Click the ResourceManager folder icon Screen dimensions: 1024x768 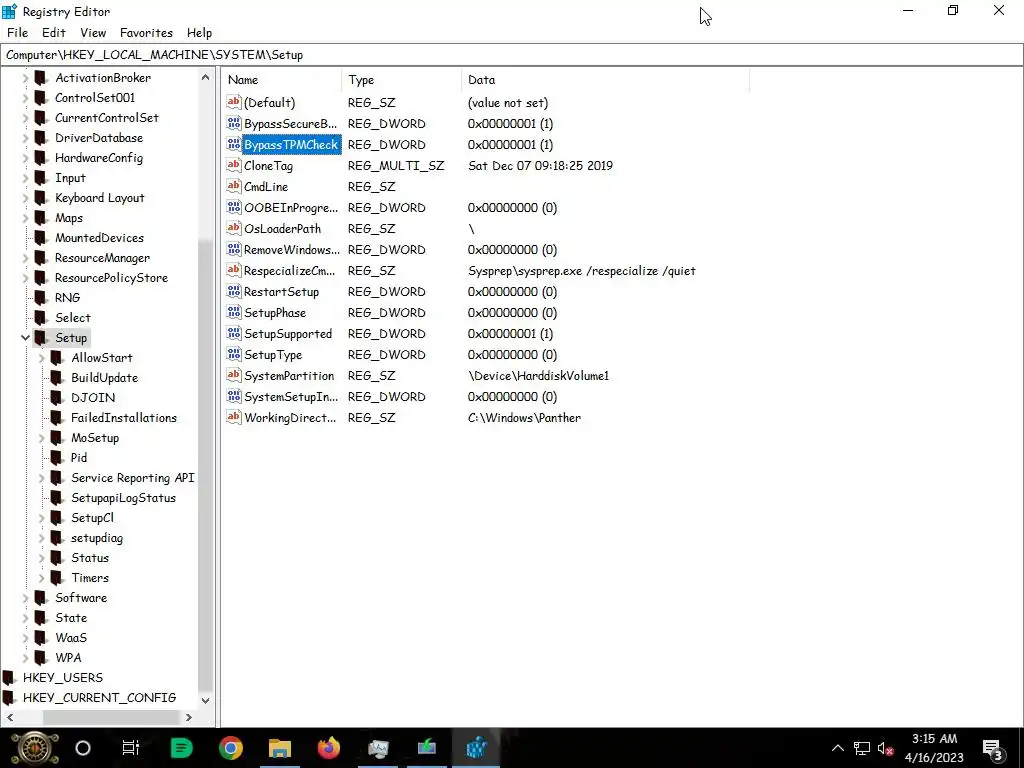41,258
